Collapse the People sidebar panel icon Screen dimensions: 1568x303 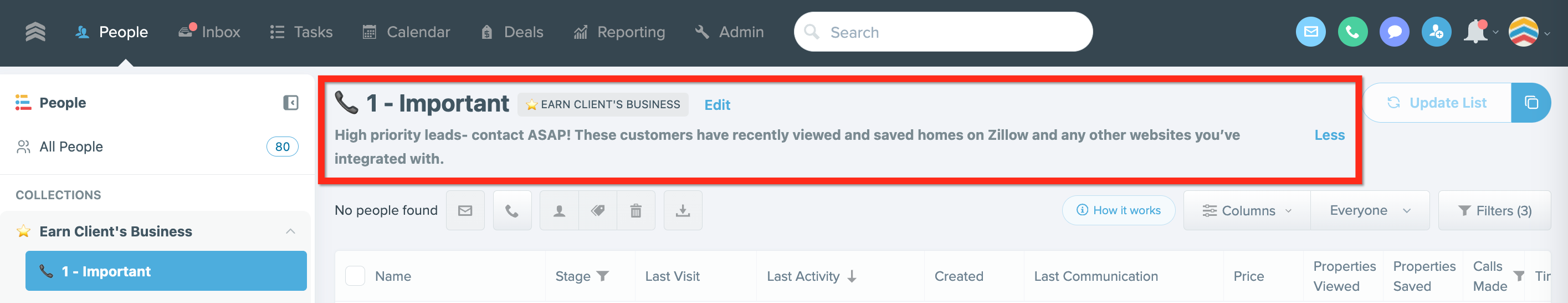[291, 103]
